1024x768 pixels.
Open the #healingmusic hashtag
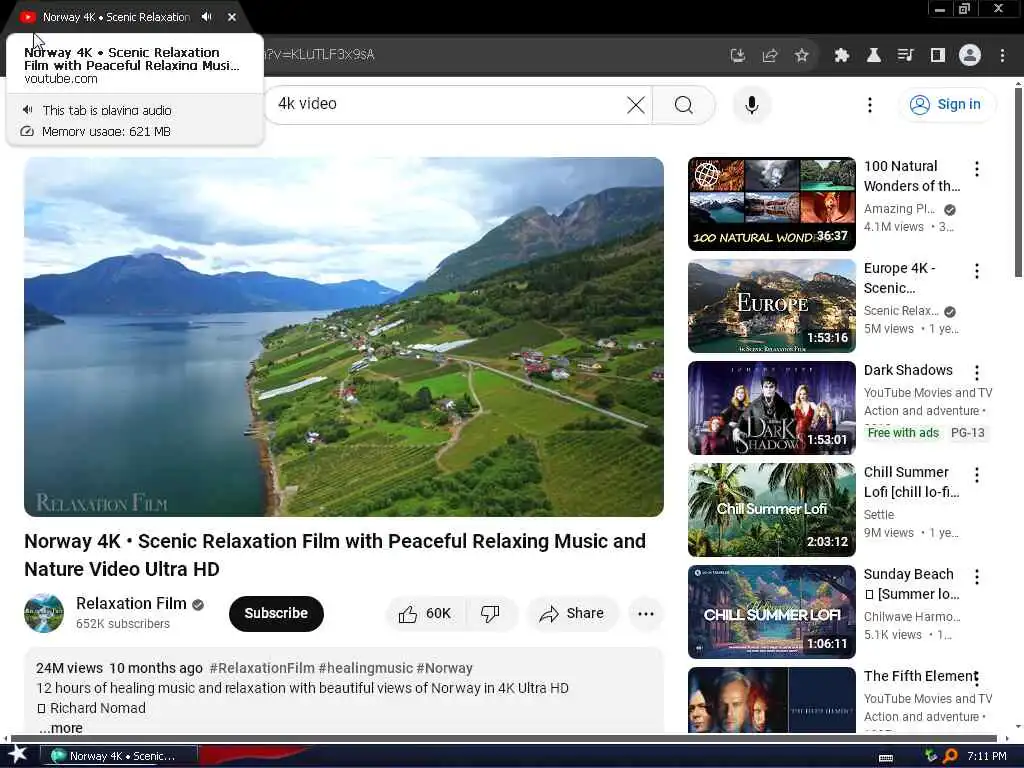pos(366,668)
